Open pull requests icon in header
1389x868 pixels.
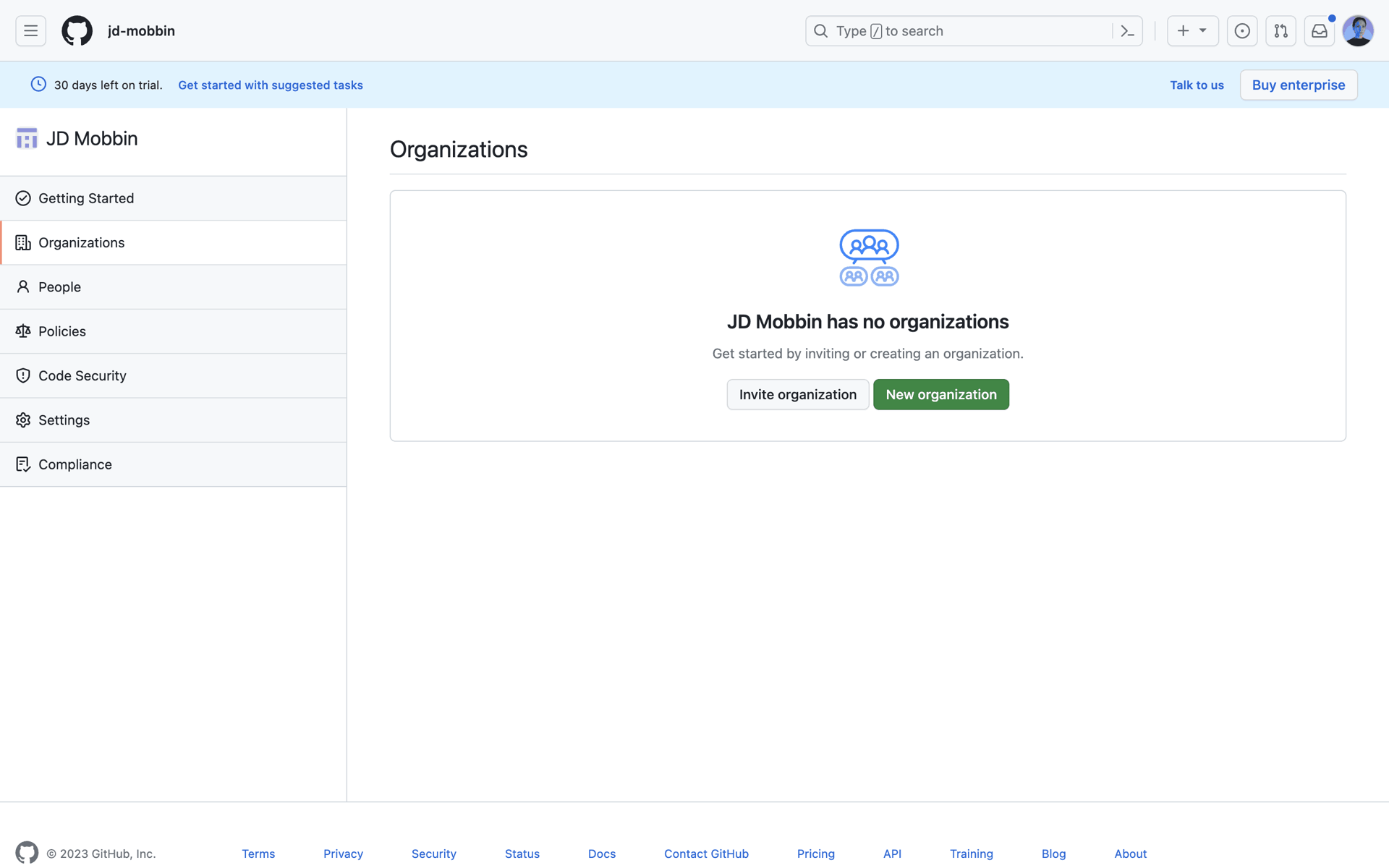[x=1280, y=31]
